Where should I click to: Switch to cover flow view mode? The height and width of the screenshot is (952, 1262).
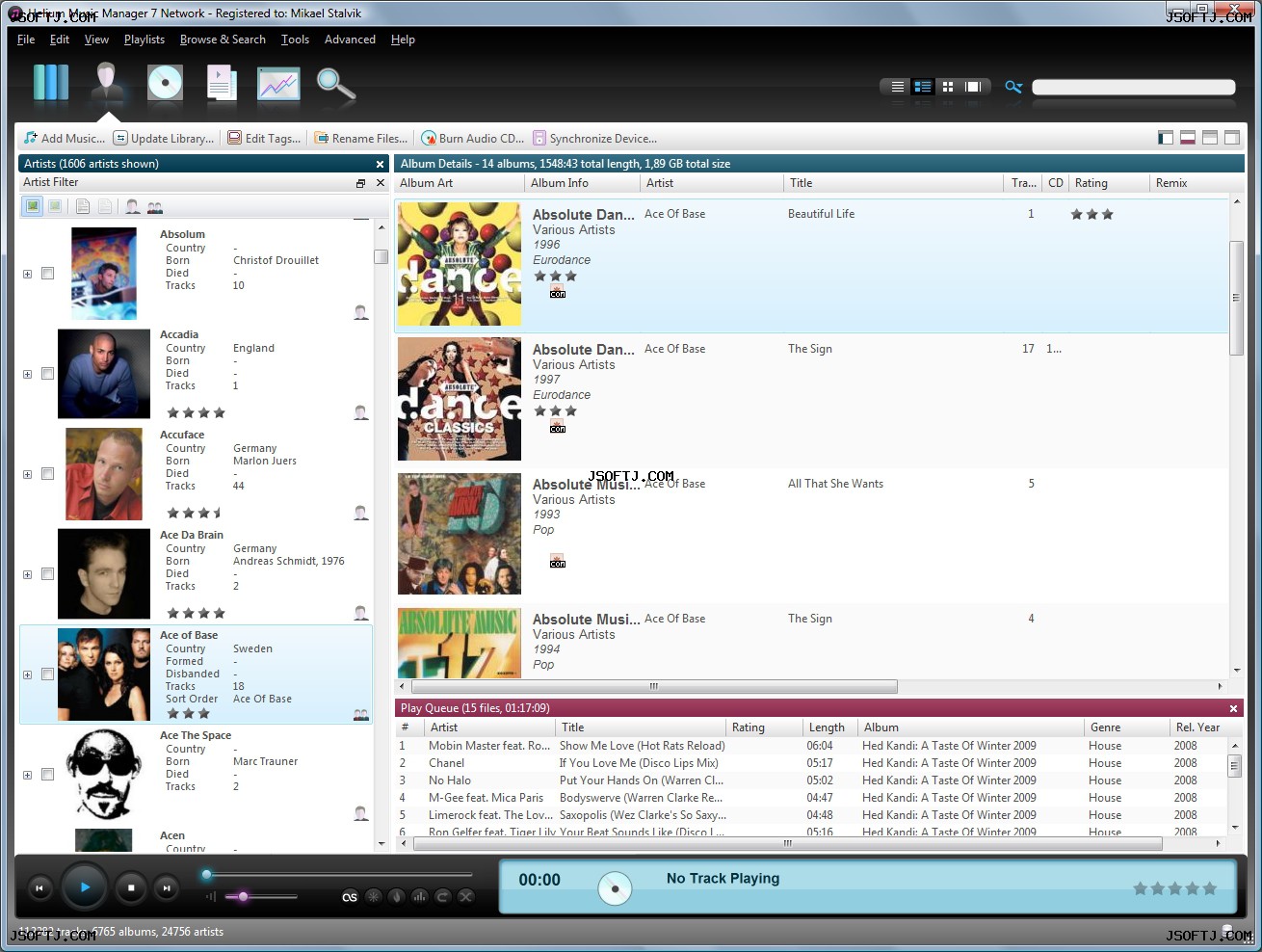tap(973, 87)
